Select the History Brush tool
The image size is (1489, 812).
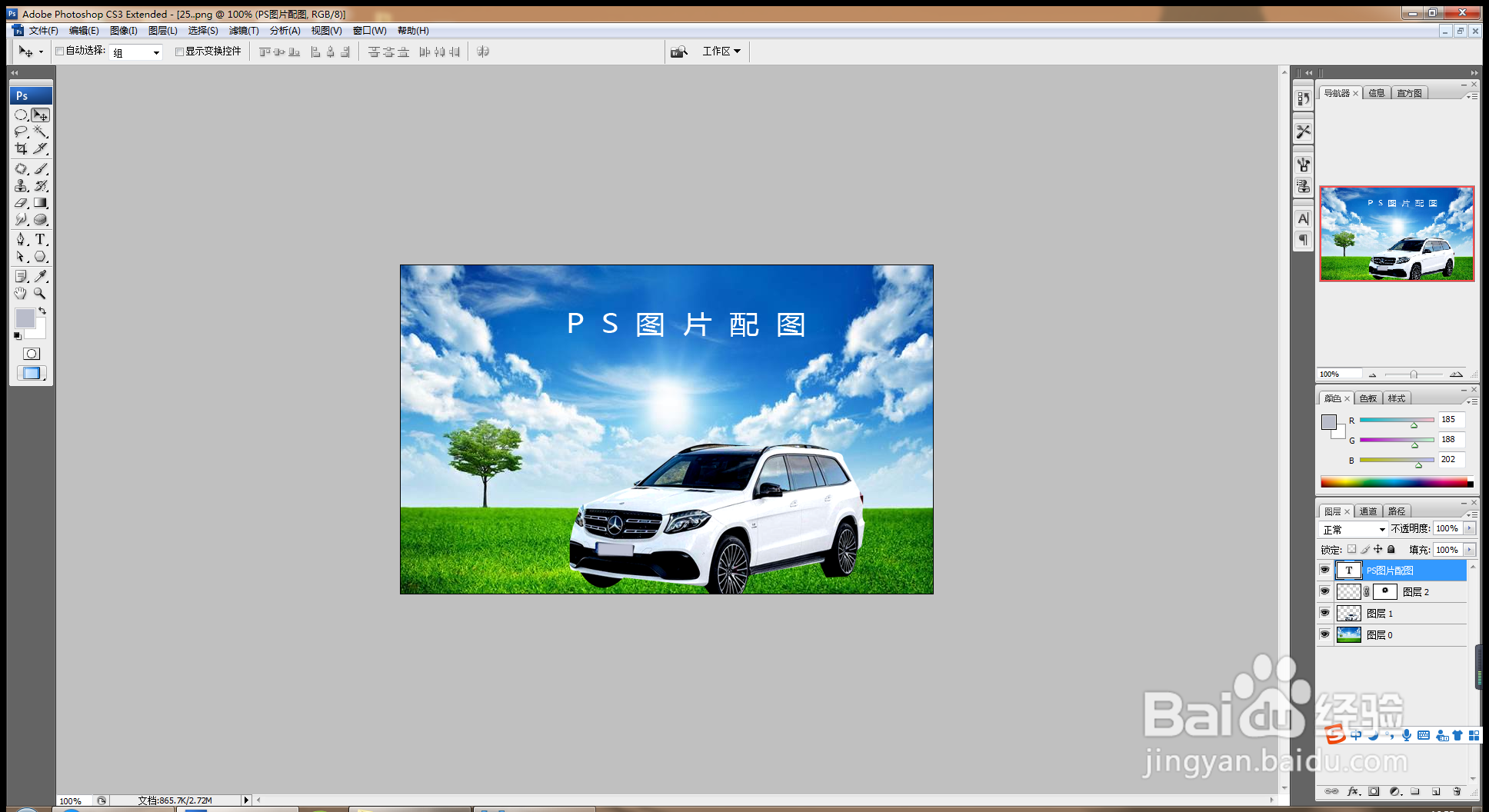click(x=40, y=185)
